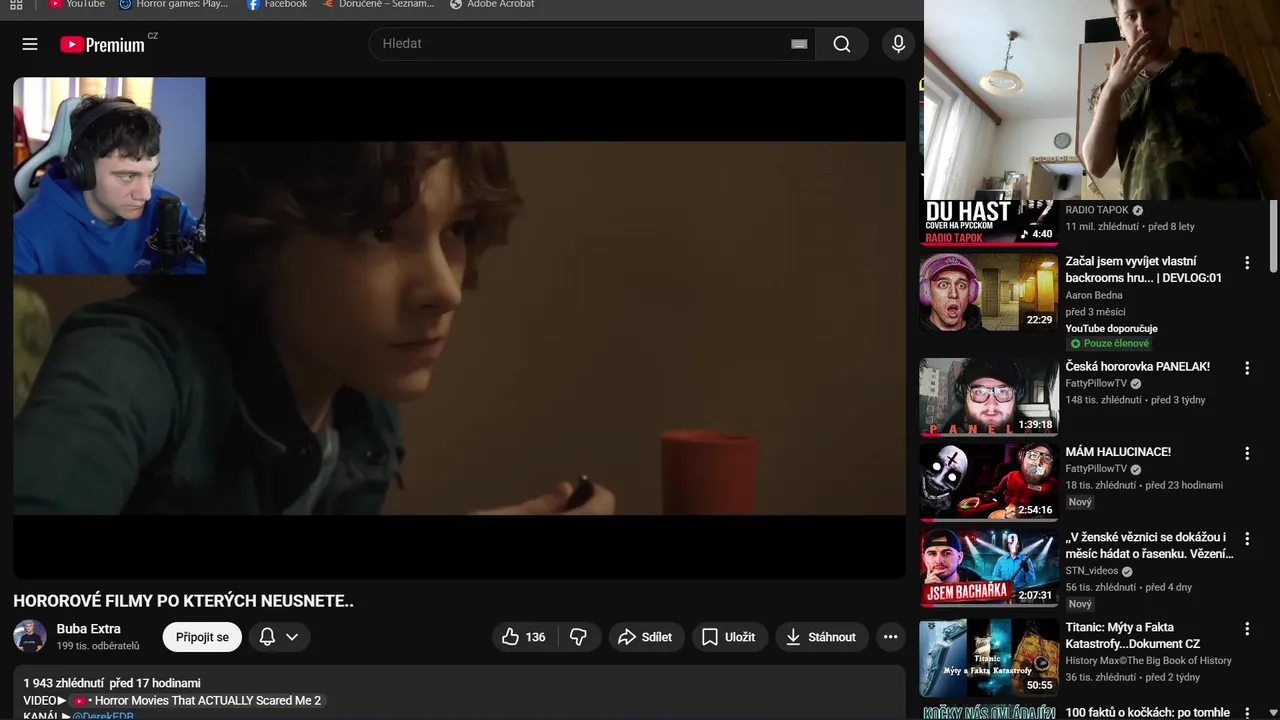1280x720 pixels.
Task: Open the Titanic Mýty a Fakta thumbnail
Action: tap(989, 657)
